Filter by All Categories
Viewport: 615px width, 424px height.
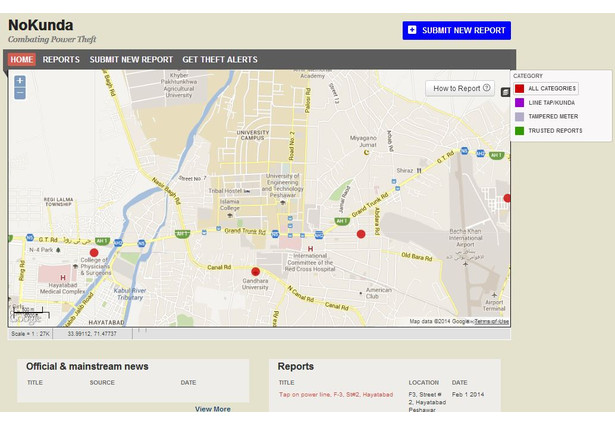click(x=546, y=89)
